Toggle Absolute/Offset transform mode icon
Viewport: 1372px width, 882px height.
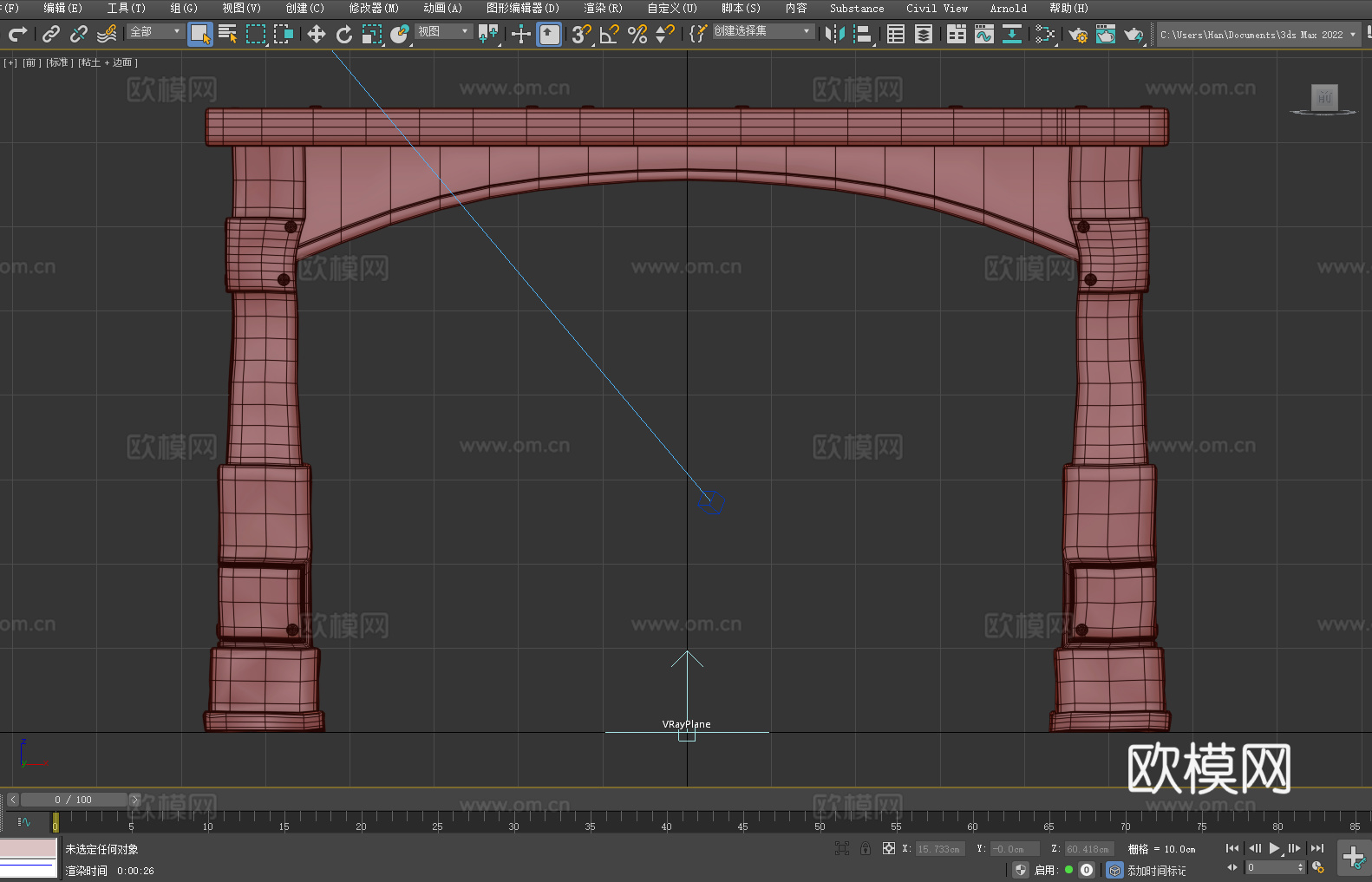pyautogui.click(x=889, y=848)
